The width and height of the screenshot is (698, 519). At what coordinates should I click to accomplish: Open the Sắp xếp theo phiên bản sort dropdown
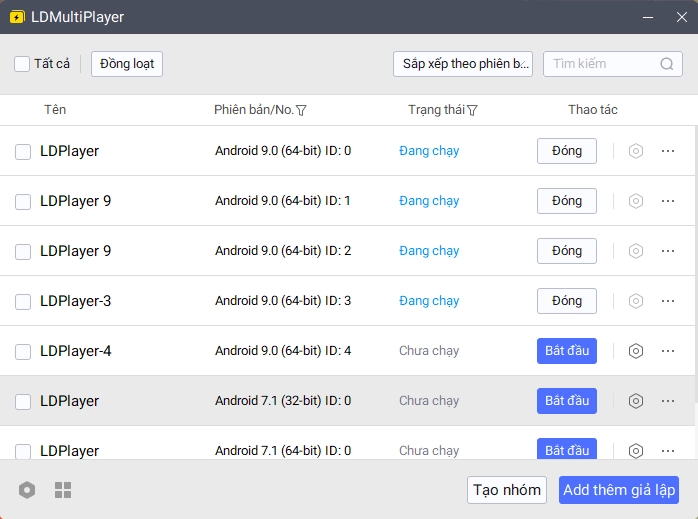click(463, 64)
